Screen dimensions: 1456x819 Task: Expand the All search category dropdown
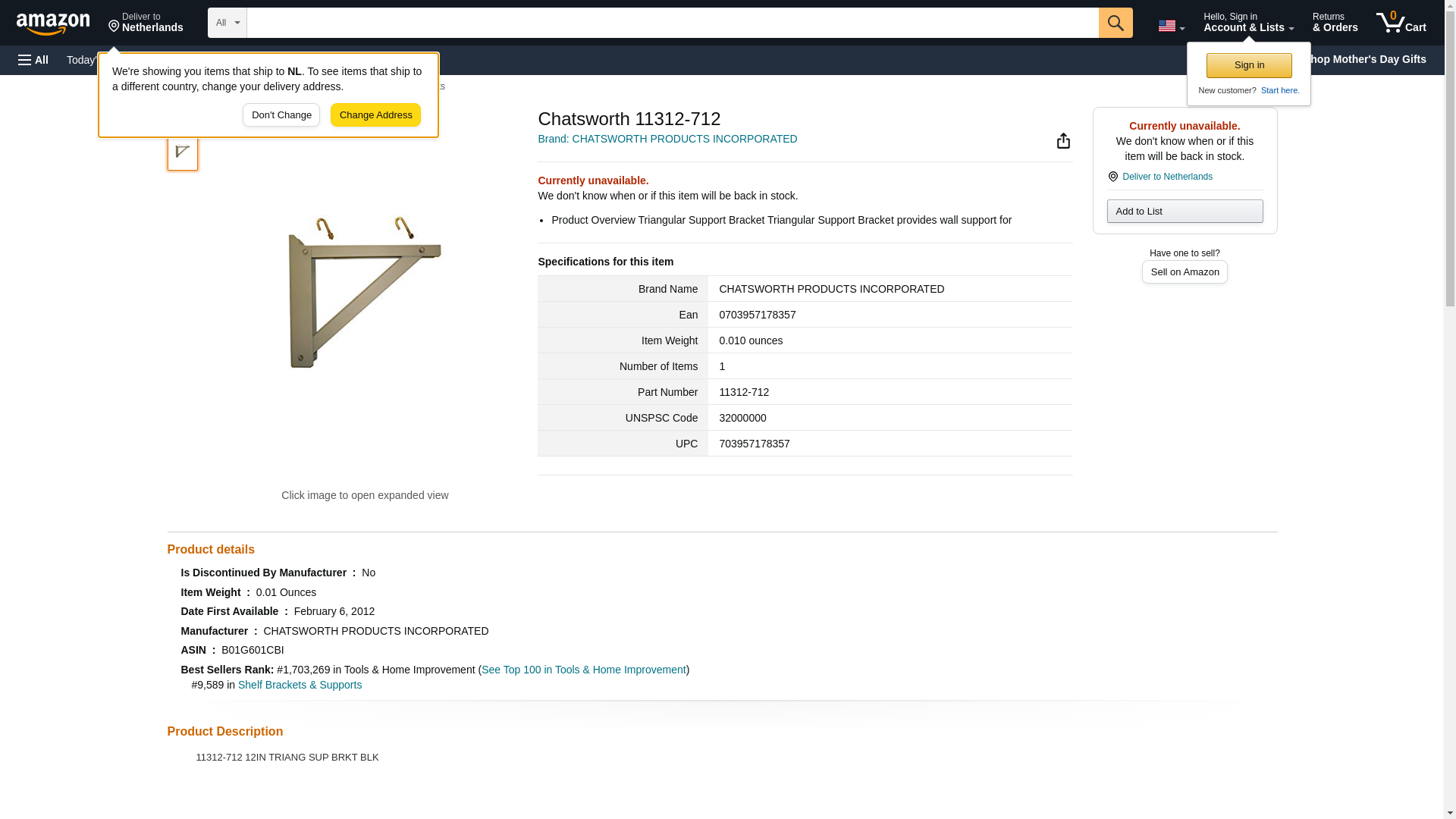pos(227,23)
